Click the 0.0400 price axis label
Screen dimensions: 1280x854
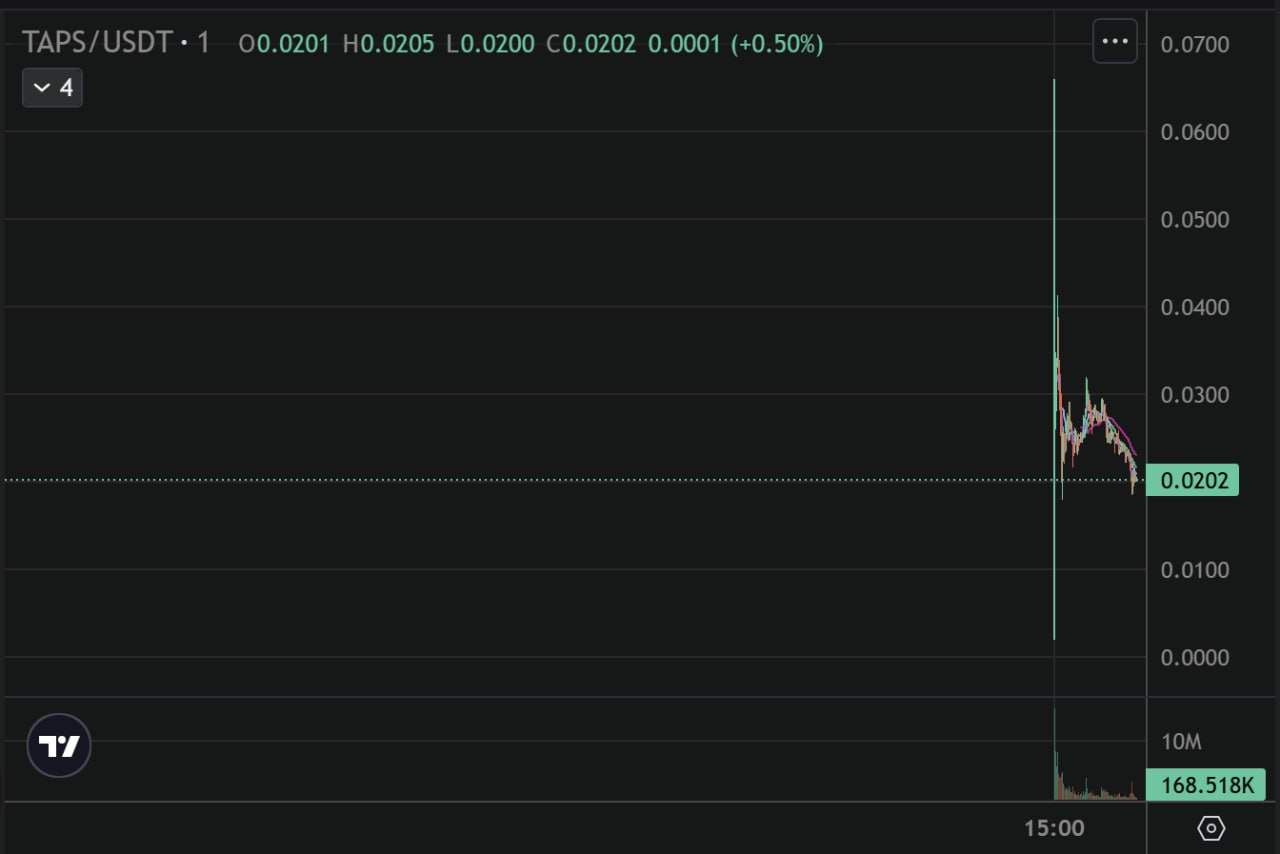click(x=1195, y=307)
